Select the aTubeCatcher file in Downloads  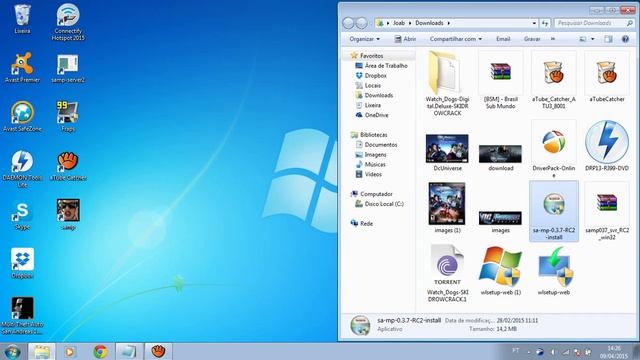coord(607,78)
